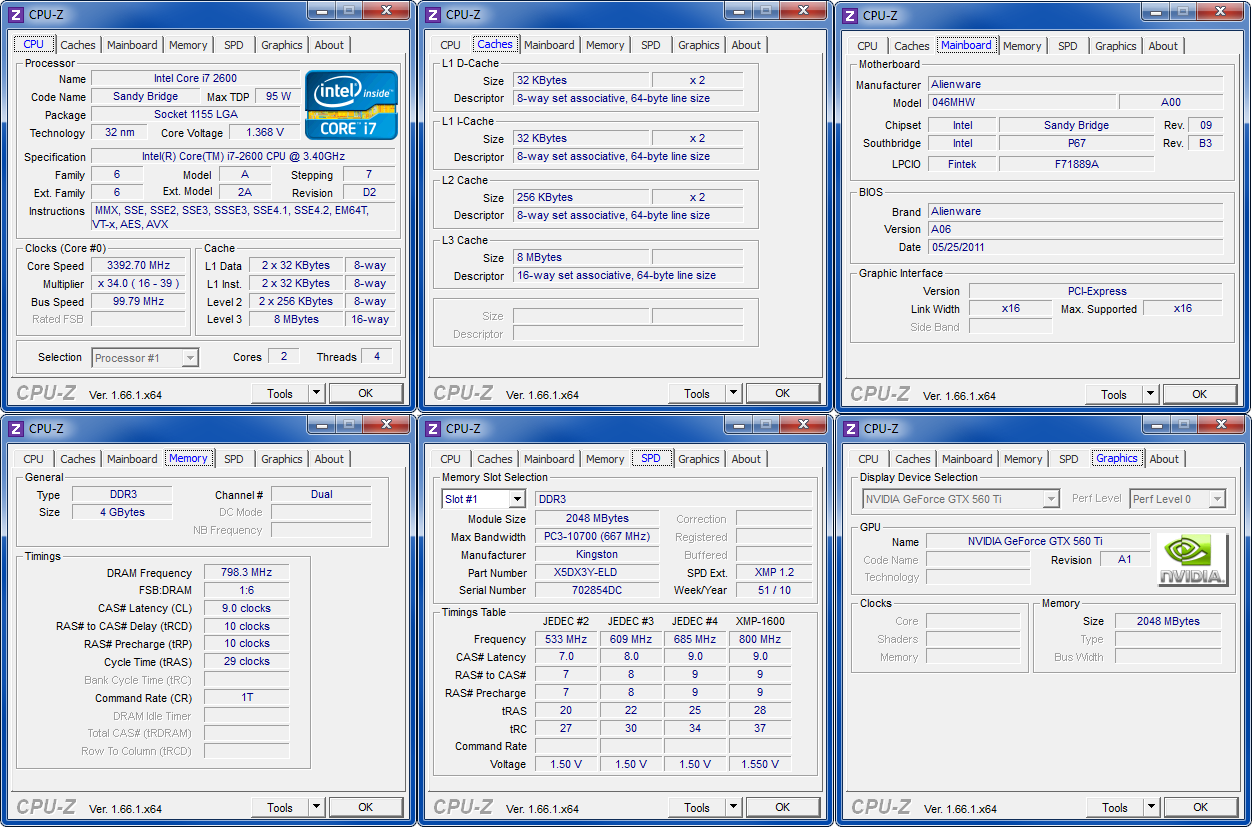Open the Tools dropdown arrow in CPU window
The width and height of the screenshot is (1252, 828).
pyautogui.click(x=317, y=394)
